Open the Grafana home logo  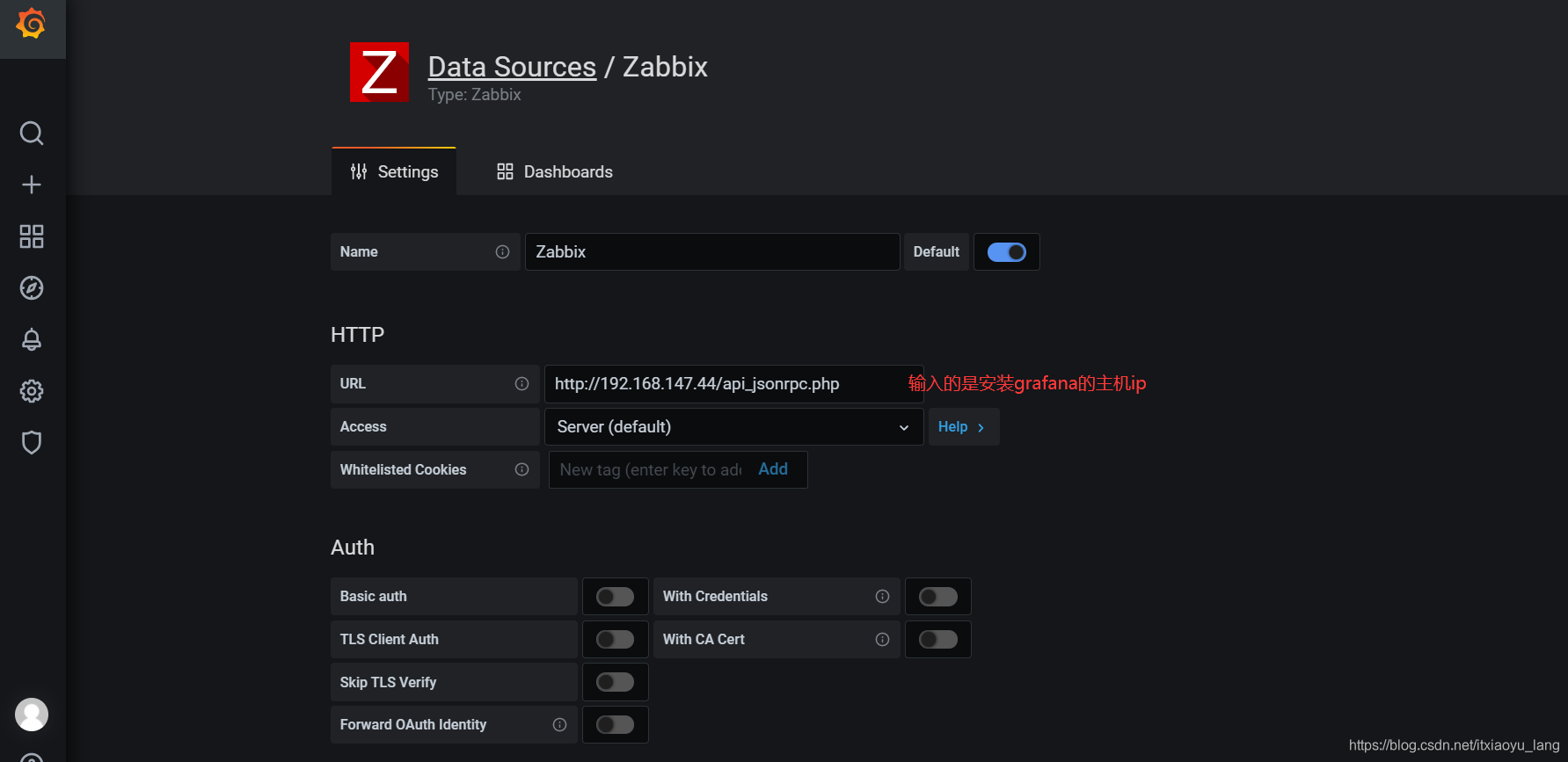pos(32,25)
